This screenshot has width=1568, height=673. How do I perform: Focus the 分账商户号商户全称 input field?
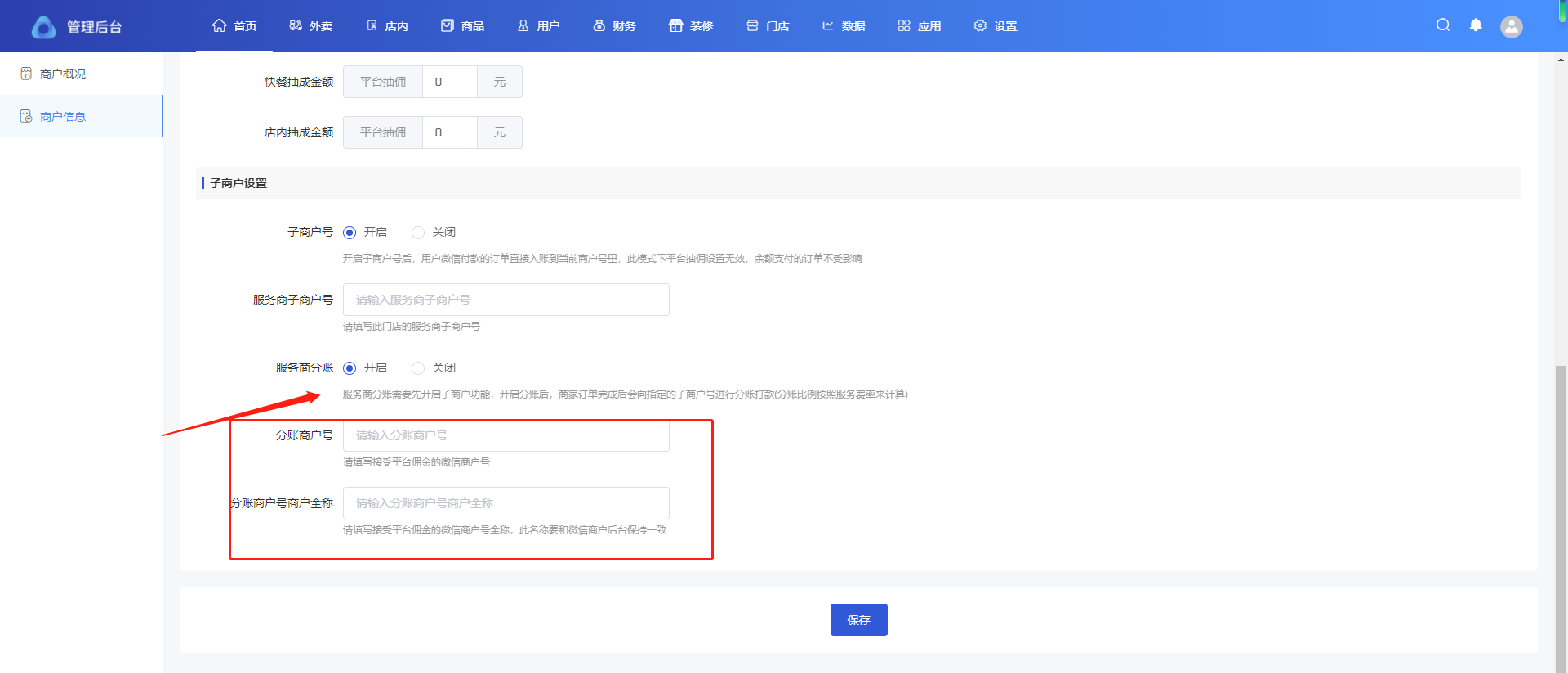point(506,503)
